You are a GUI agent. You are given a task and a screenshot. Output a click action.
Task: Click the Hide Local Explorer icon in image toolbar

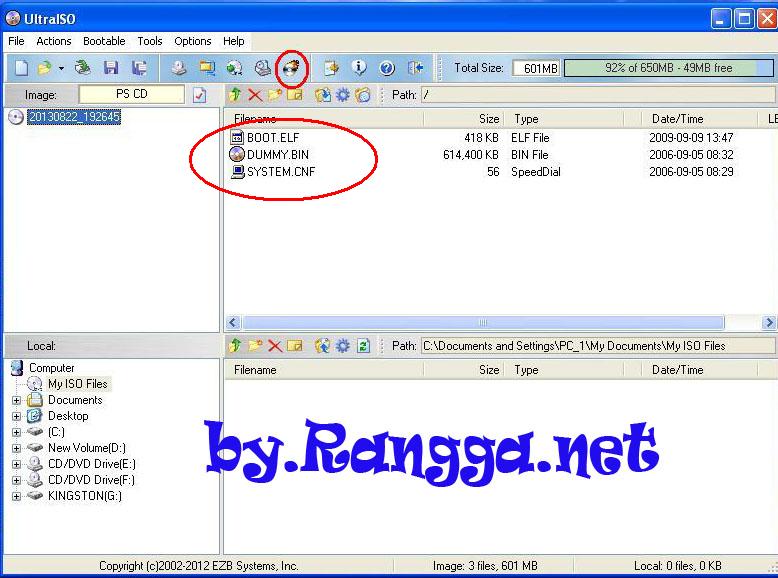[x=363, y=94]
